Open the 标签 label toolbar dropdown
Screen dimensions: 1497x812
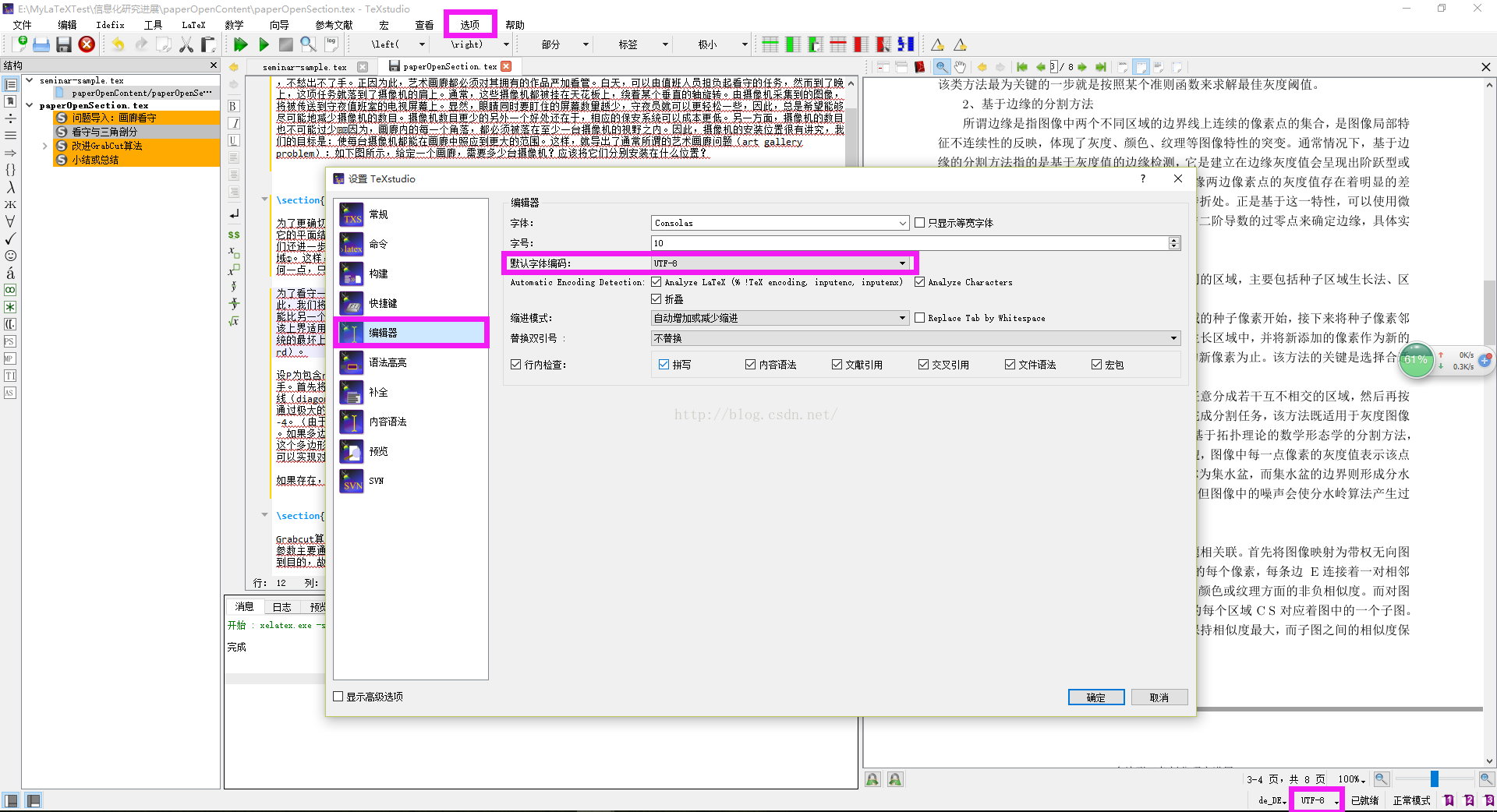664,44
